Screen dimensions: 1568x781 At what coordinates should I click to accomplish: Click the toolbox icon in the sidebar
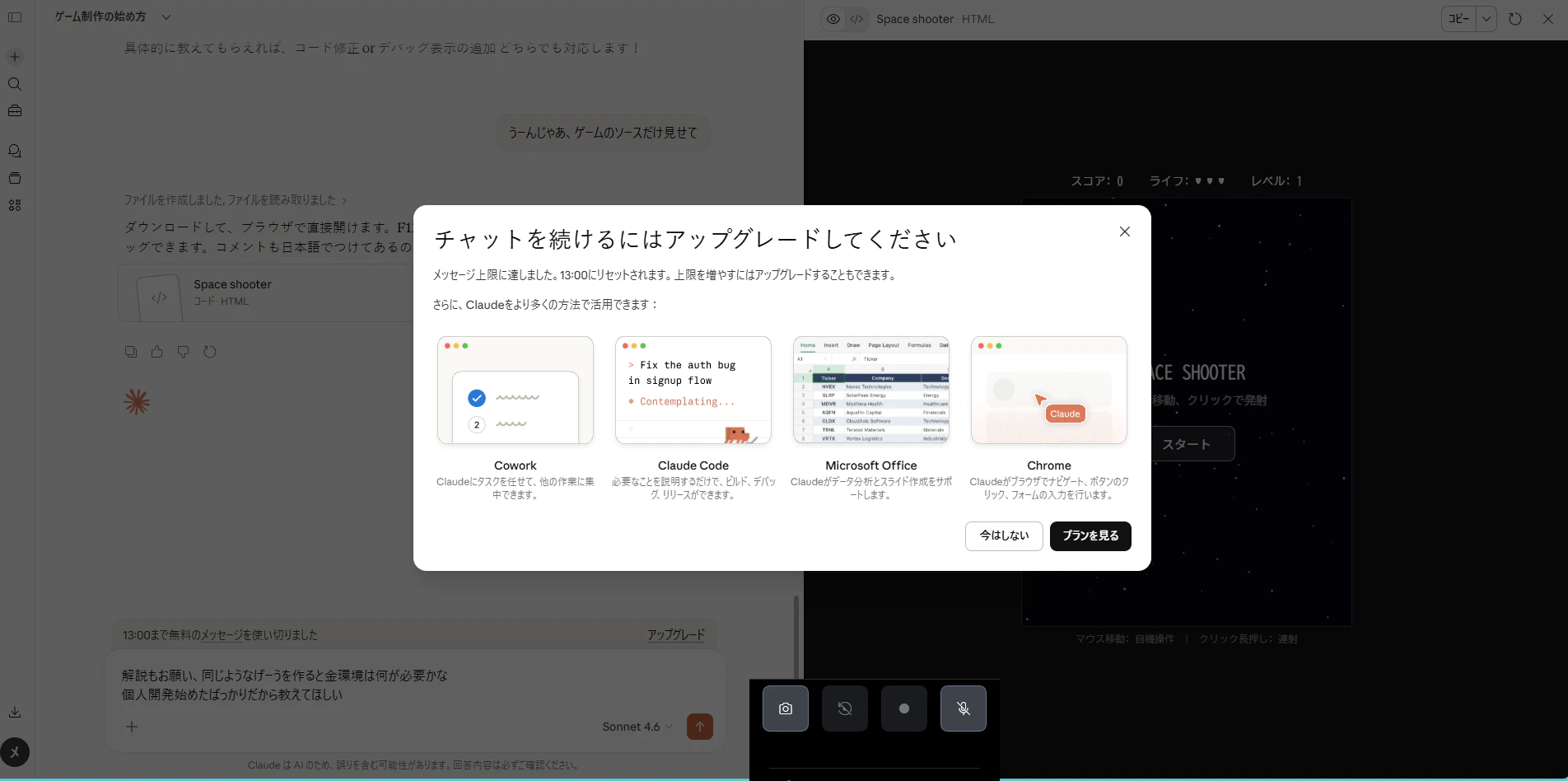tap(15, 111)
